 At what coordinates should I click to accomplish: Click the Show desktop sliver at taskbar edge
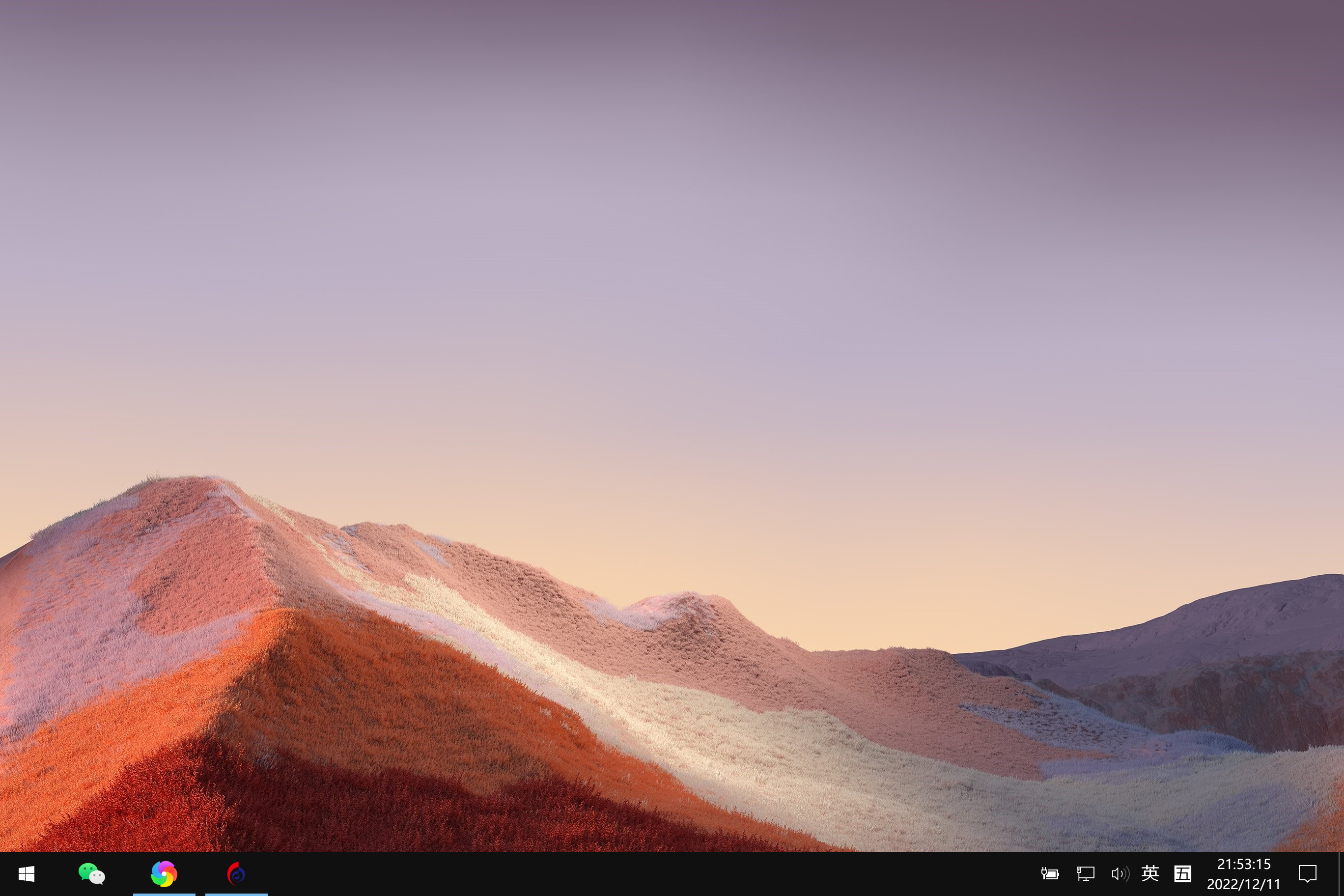[1341, 874]
